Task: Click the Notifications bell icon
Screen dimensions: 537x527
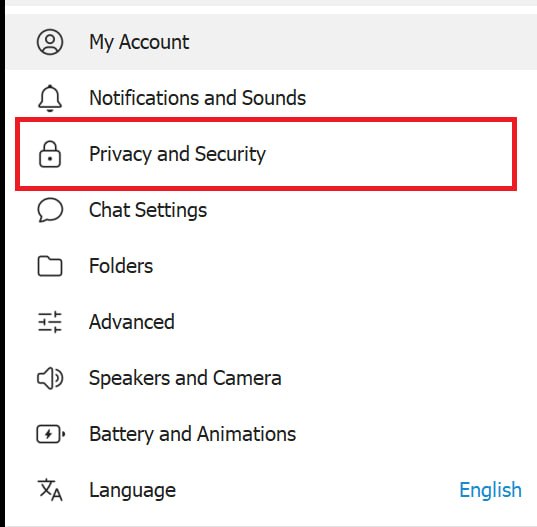Action: [50, 98]
